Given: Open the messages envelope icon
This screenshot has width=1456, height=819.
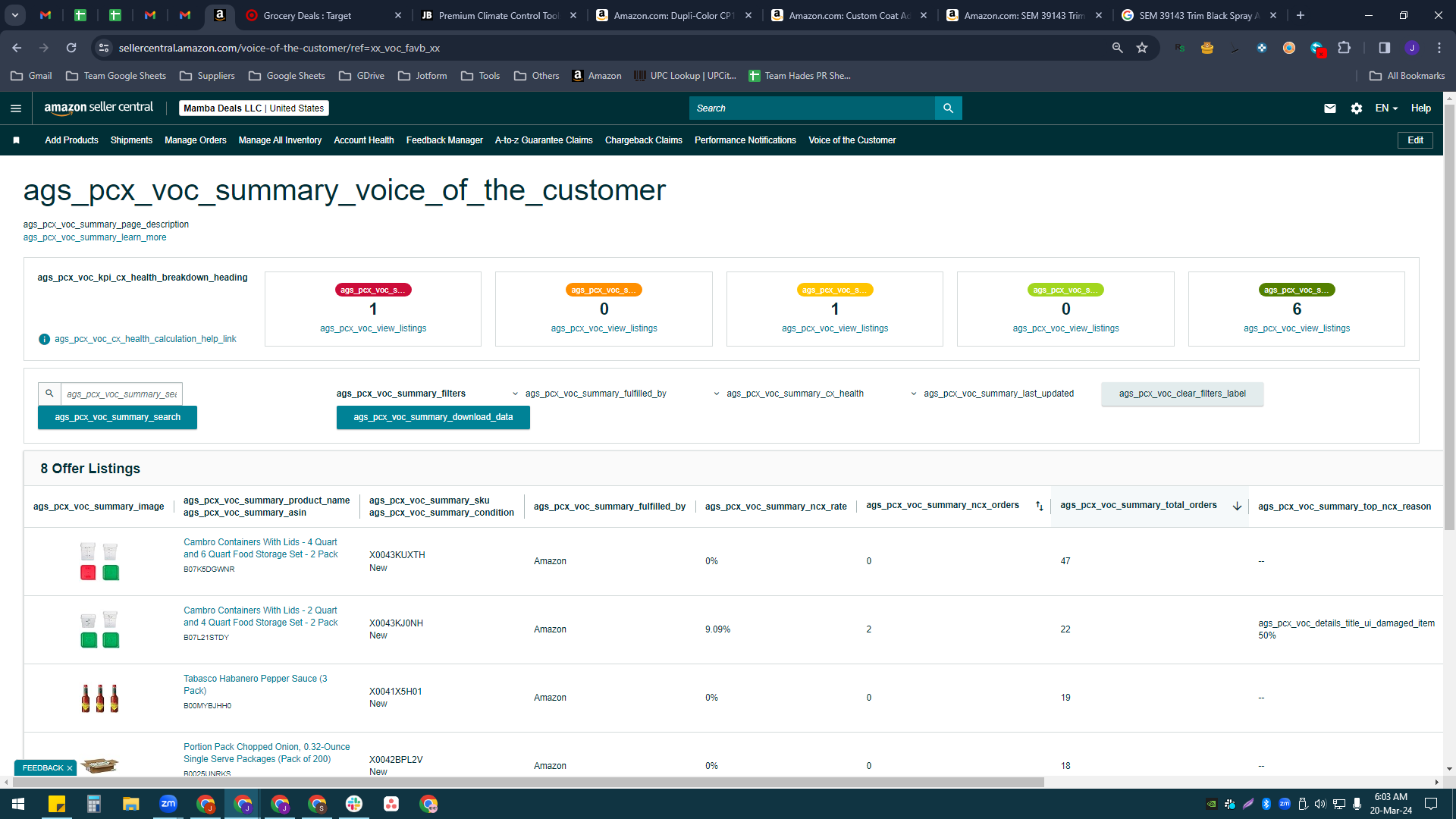Looking at the screenshot, I should [1330, 108].
